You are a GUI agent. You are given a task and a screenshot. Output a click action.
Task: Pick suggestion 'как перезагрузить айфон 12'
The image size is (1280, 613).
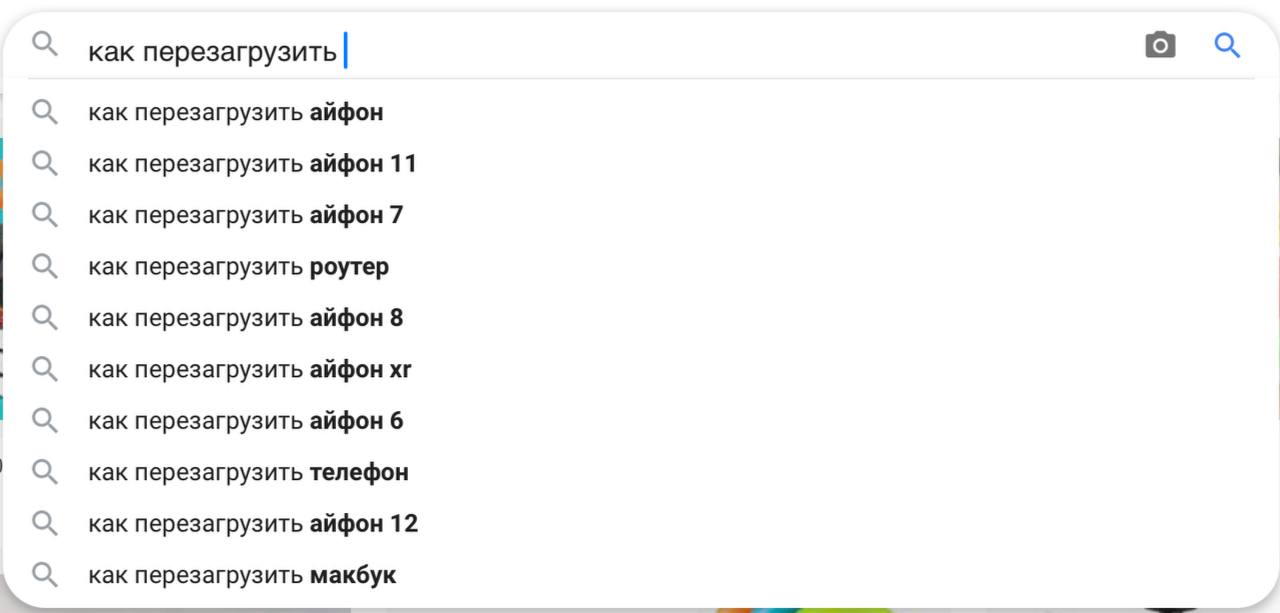(640, 524)
